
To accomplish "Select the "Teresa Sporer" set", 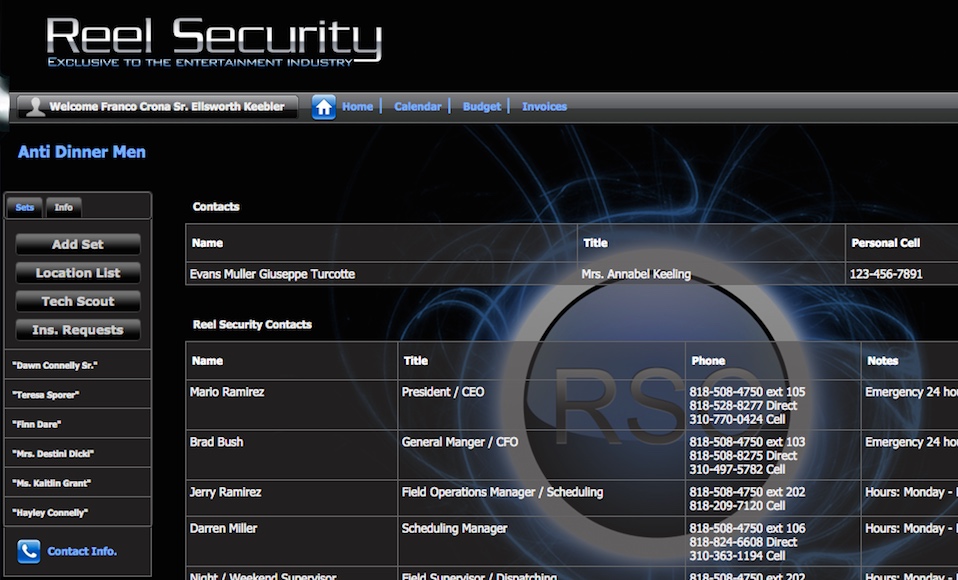I will pyautogui.click(x=78, y=395).
